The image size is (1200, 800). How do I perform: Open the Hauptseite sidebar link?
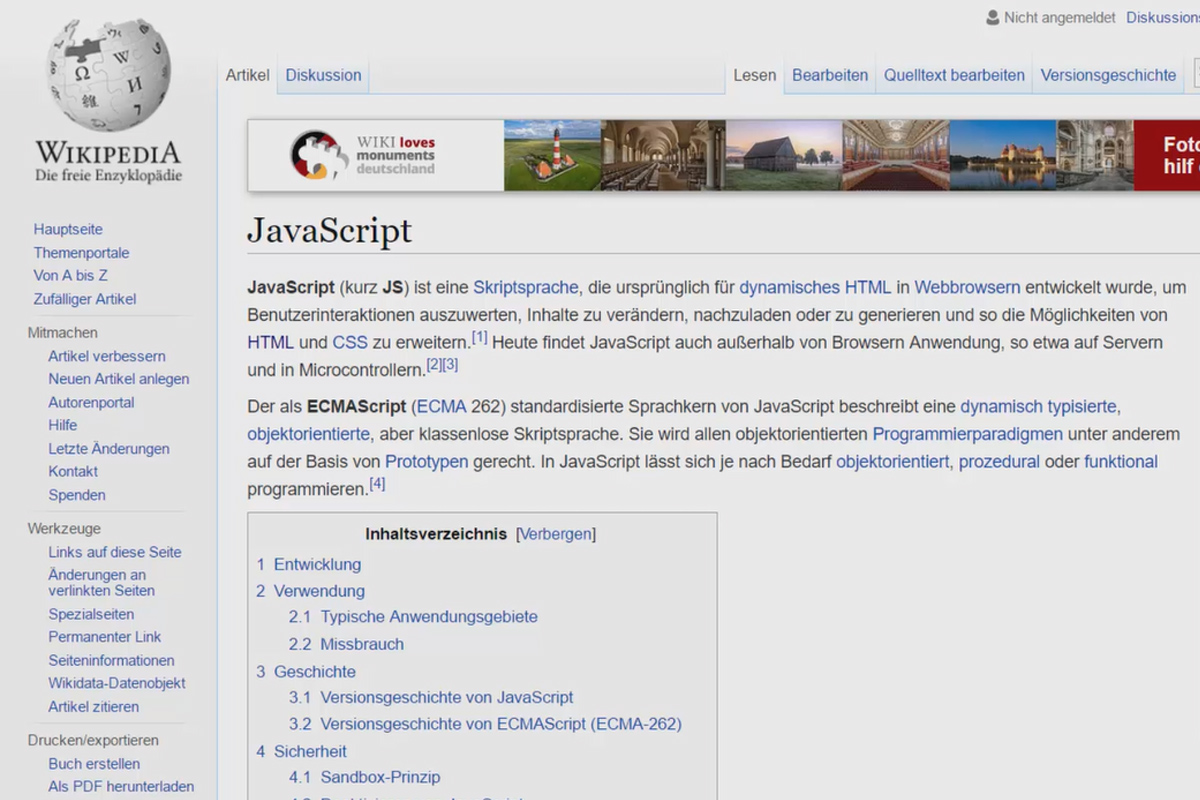pyautogui.click(x=68, y=229)
